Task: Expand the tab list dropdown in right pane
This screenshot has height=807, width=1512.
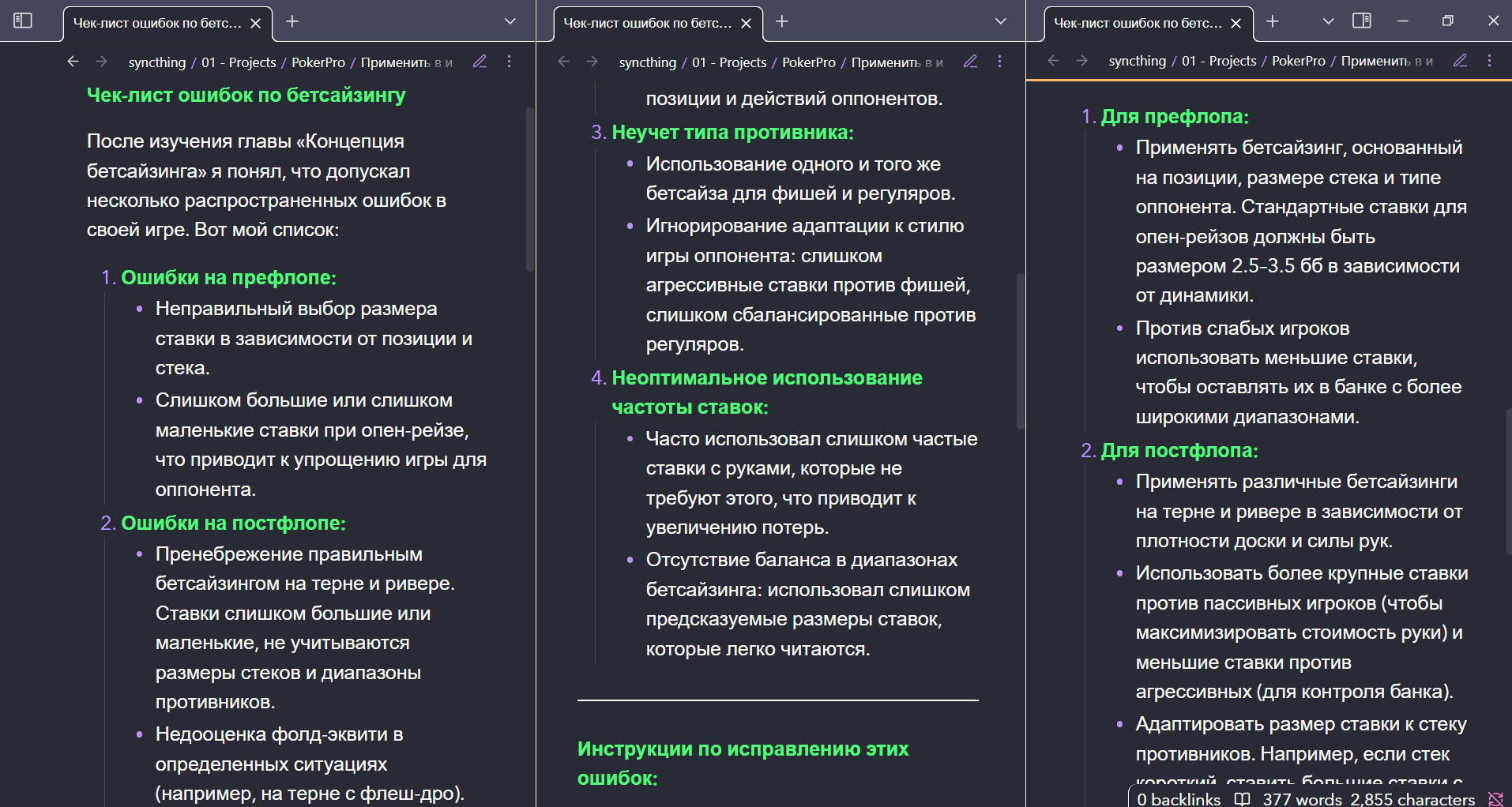Action: point(1329,21)
